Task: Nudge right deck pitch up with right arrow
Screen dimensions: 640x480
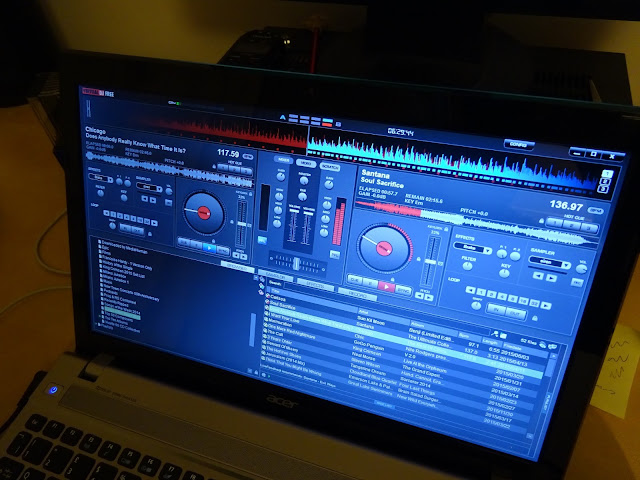Action: click(x=429, y=298)
